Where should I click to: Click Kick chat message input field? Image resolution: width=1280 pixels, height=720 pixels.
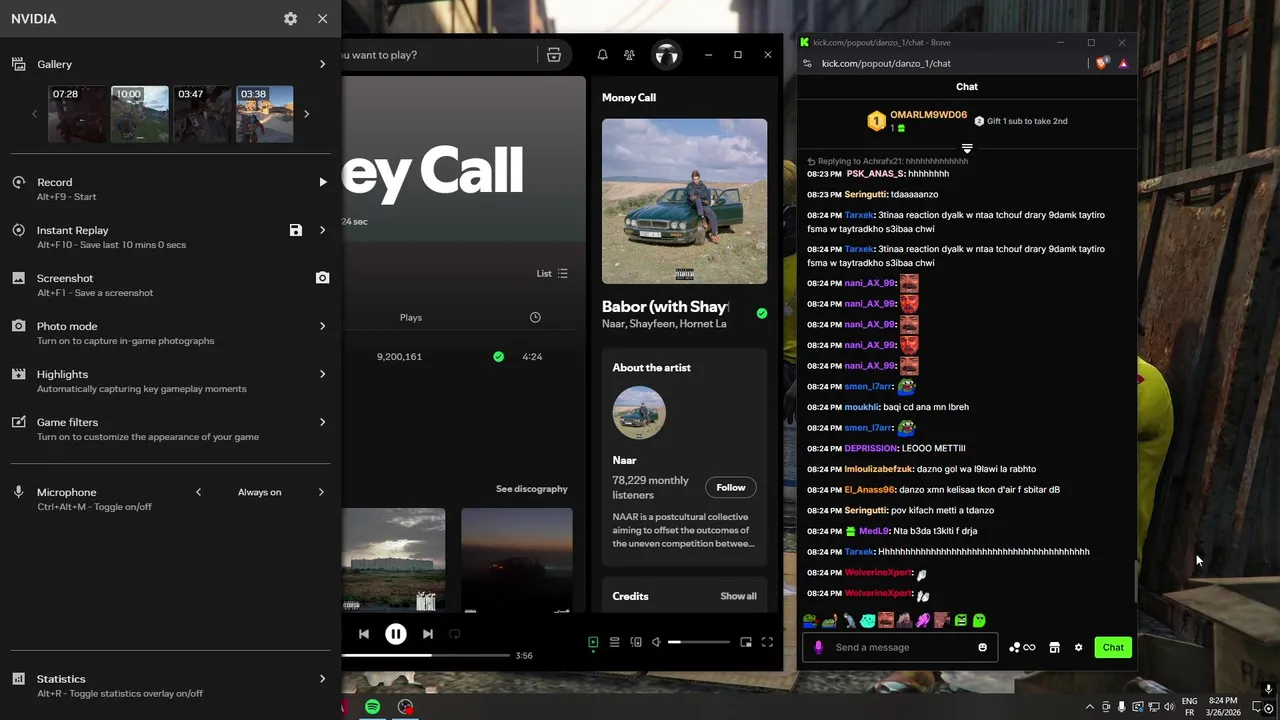(902, 647)
